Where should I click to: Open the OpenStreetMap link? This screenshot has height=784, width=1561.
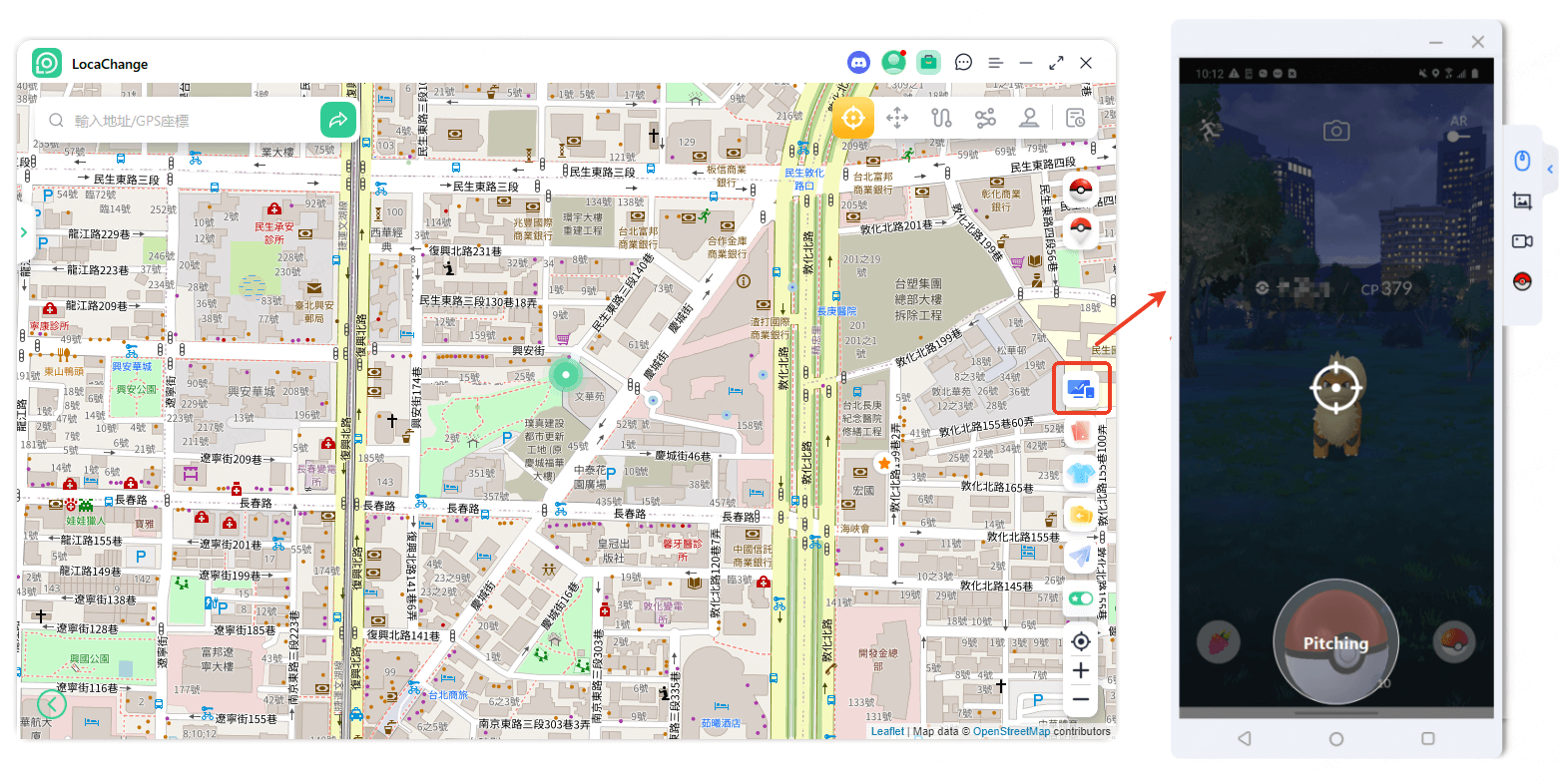[1012, 731]
